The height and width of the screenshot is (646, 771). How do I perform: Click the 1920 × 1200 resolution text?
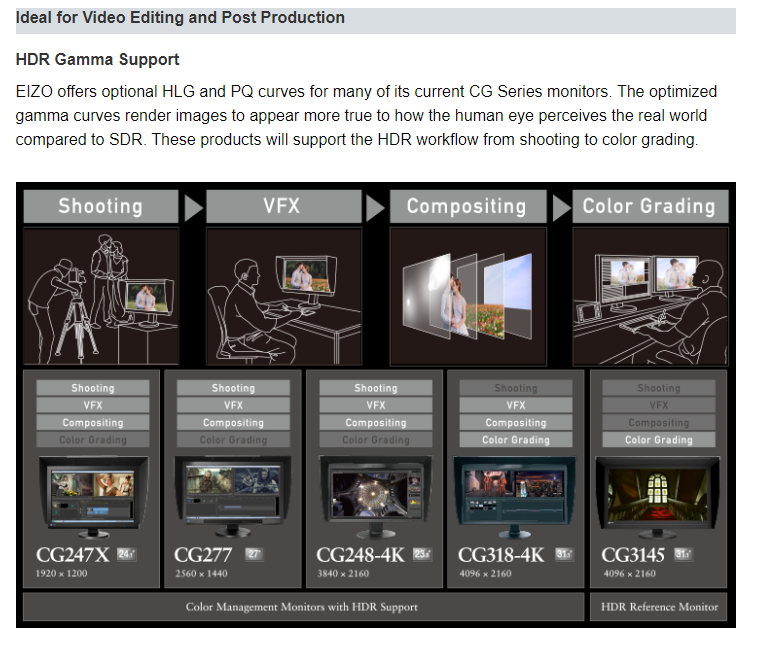coord(61,573)
